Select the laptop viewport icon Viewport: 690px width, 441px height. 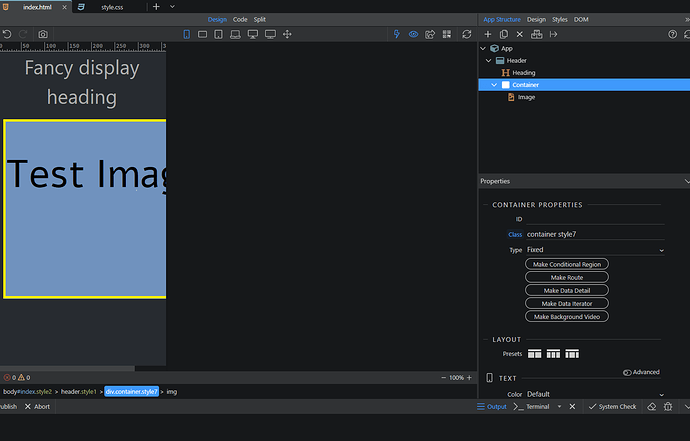click(x=235, y=34)
